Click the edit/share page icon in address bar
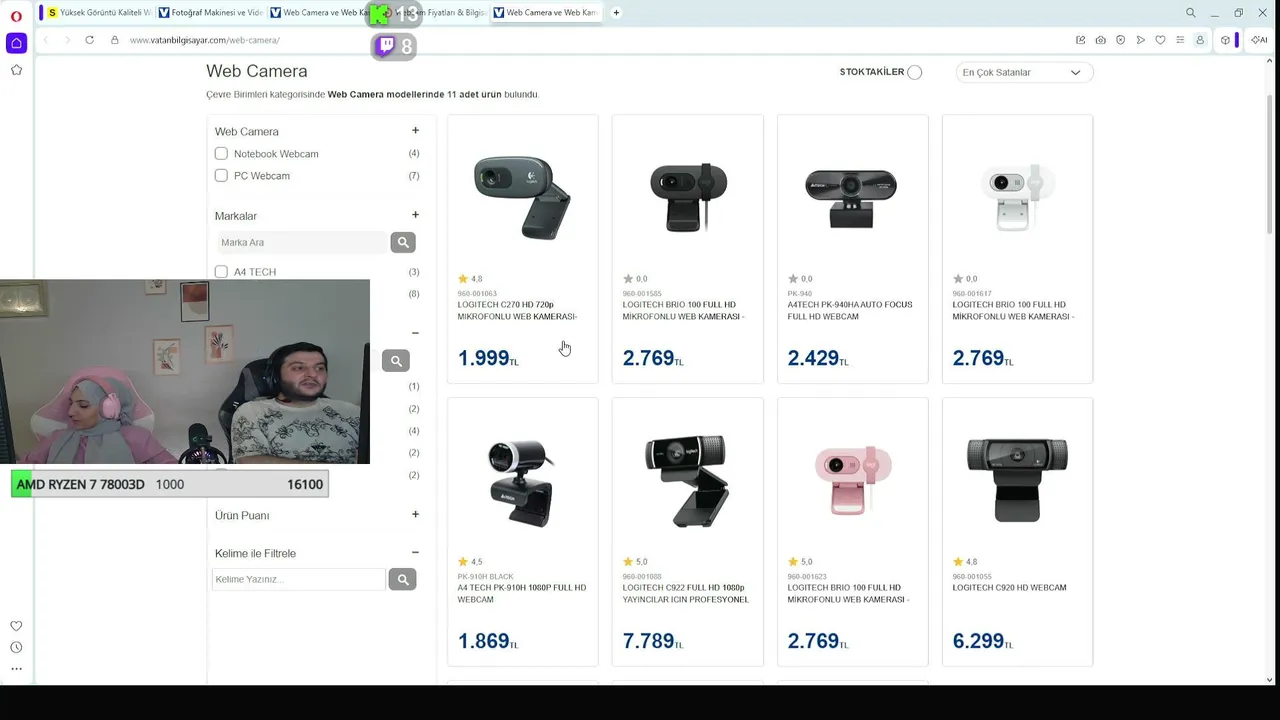1280x720 pixels. point(1080,40)
